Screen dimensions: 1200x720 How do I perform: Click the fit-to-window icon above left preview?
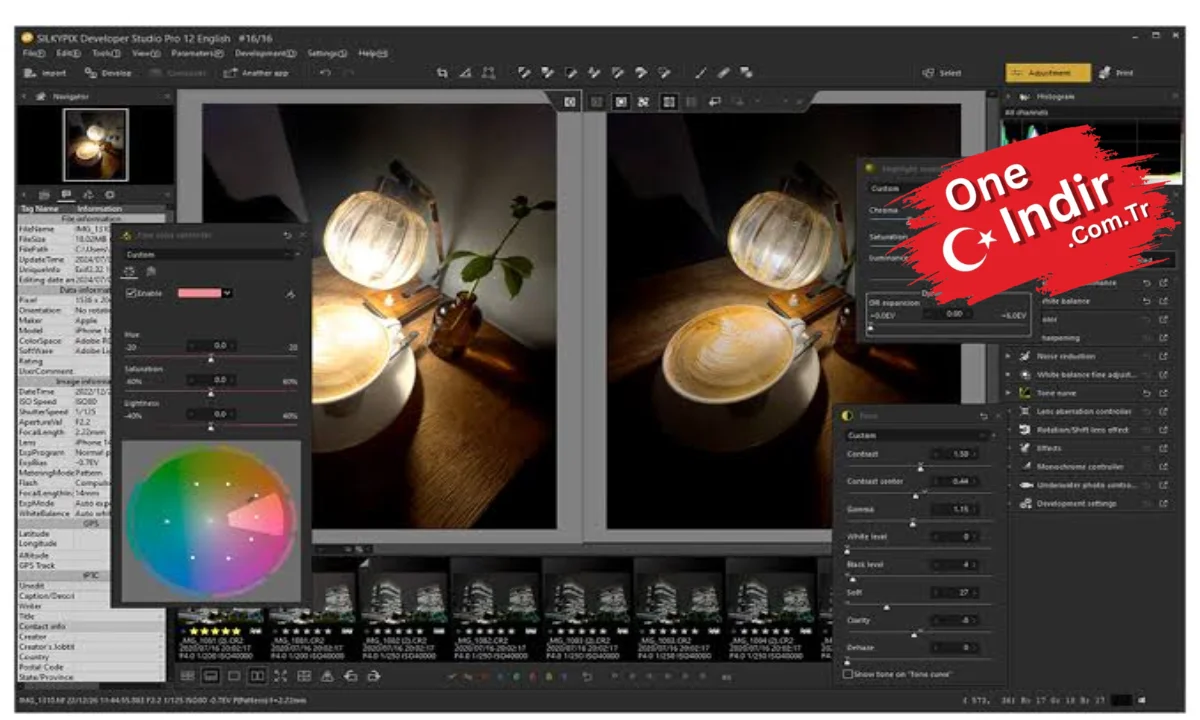tap(570, 101)
